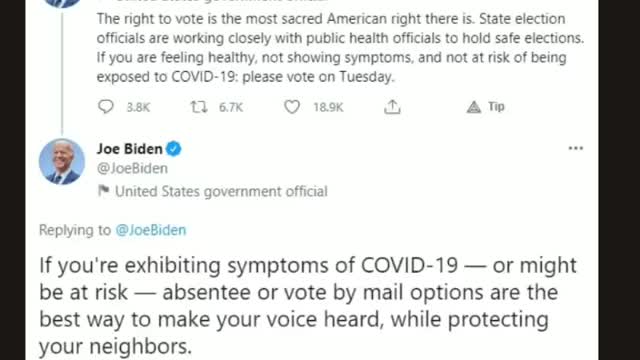This screenshot has width=640, height=360.
Task: Click the 18.9K likes count
Action: coord(328,107)
